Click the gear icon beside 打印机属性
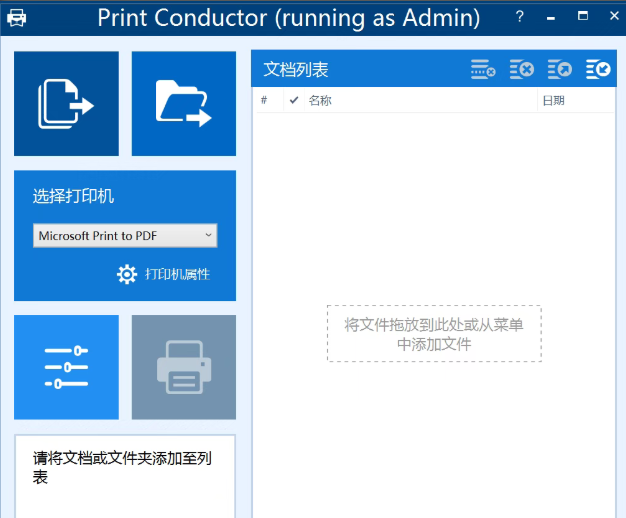626x518 pixels. tap(127, 274)
